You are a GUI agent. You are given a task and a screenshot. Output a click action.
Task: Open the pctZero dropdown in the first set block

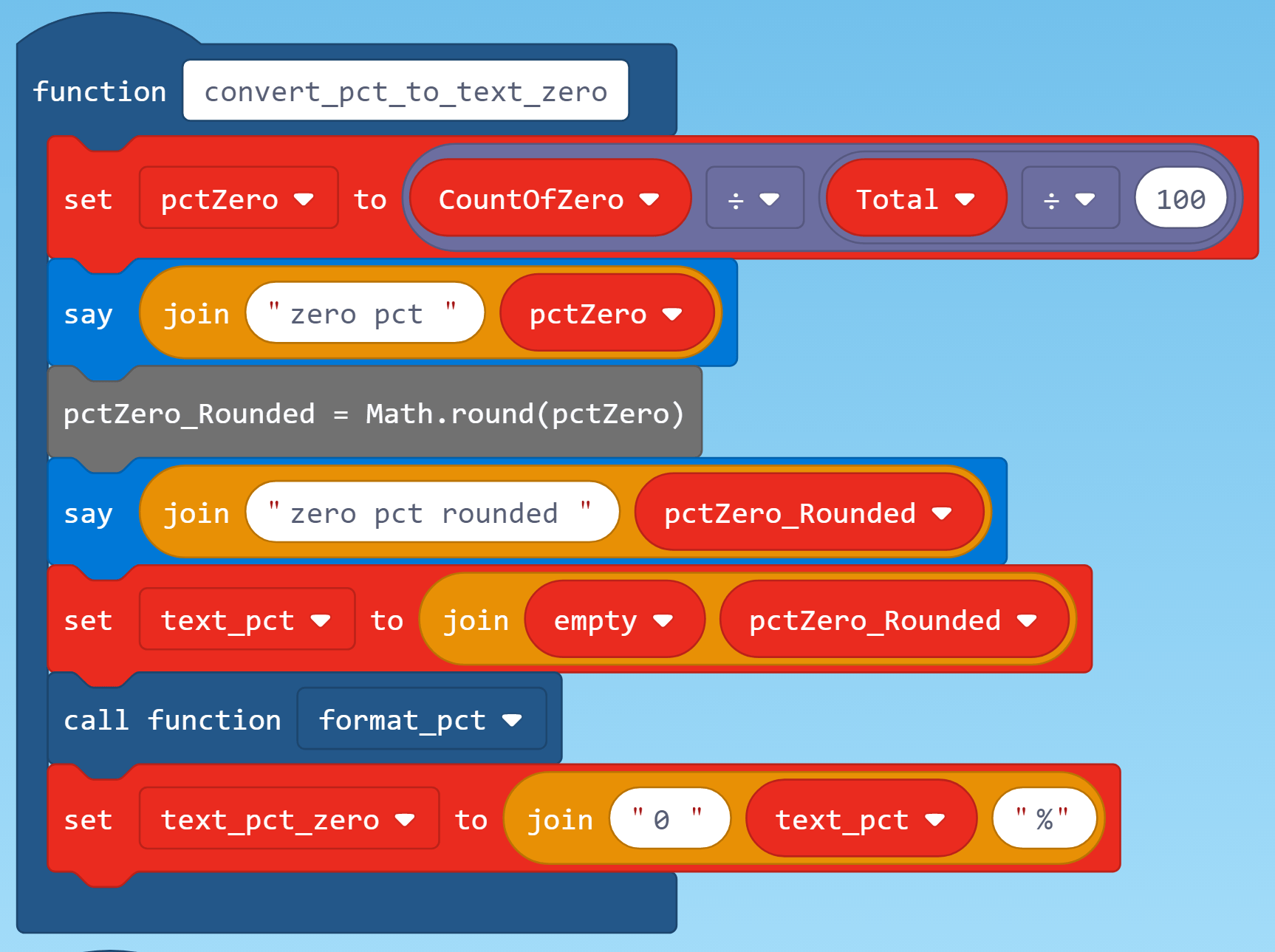(x=239, y=198)
